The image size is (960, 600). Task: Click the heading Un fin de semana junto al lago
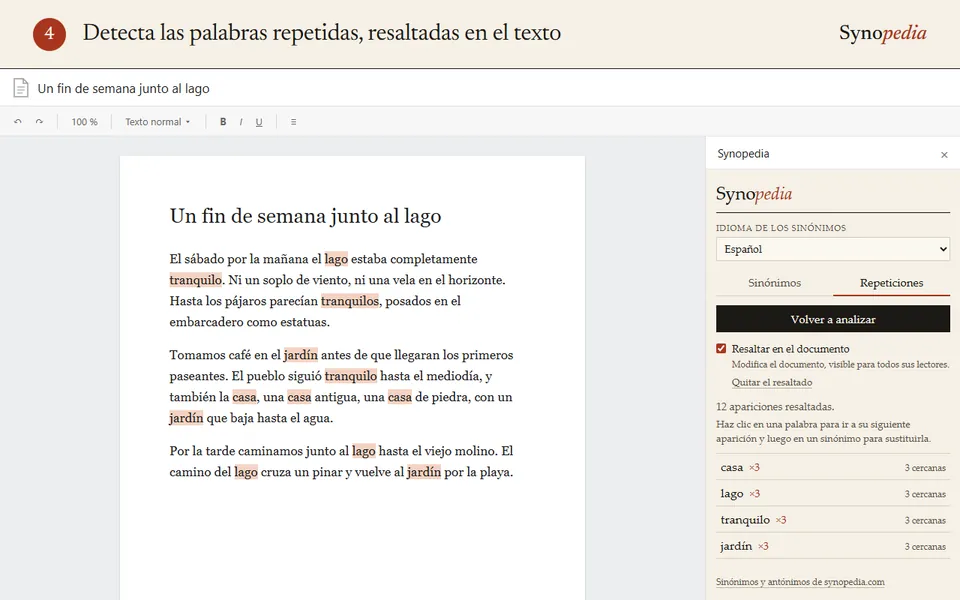click(x=305, y=216)
